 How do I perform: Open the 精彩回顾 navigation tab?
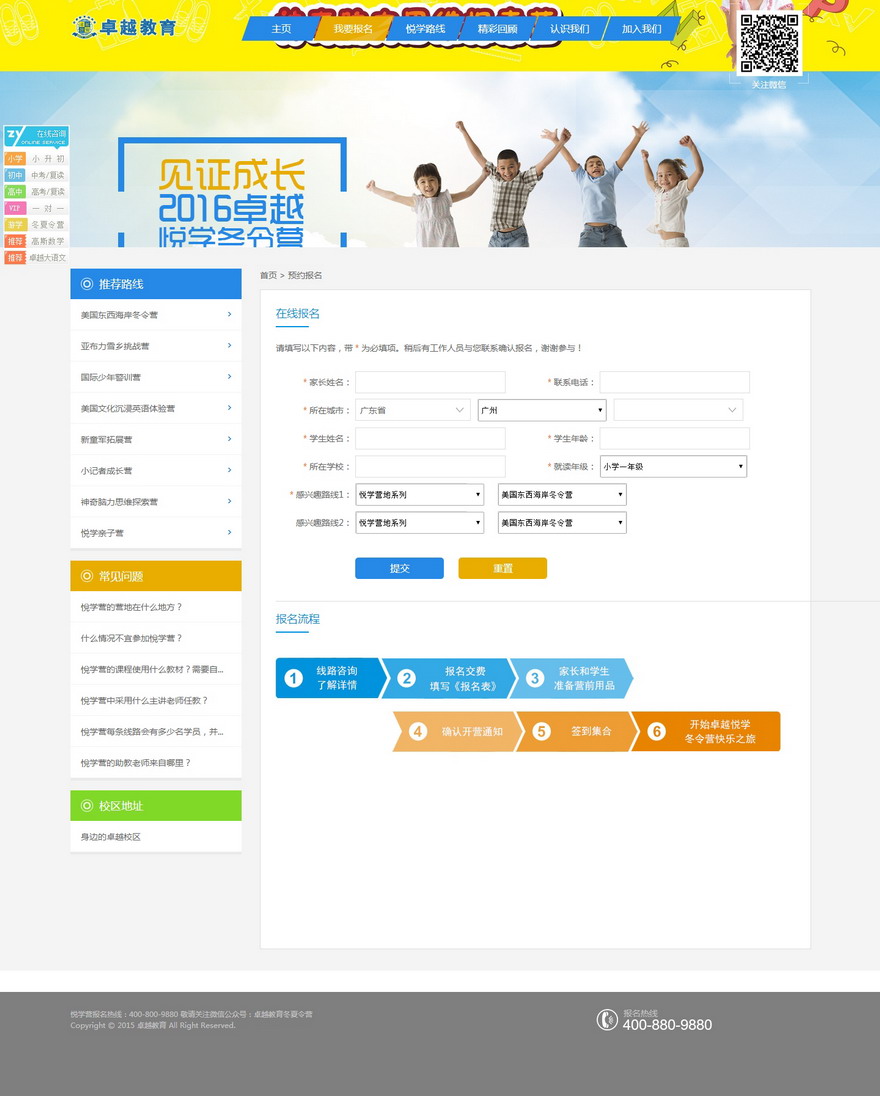pyautogui.click(x=498, y=29)
